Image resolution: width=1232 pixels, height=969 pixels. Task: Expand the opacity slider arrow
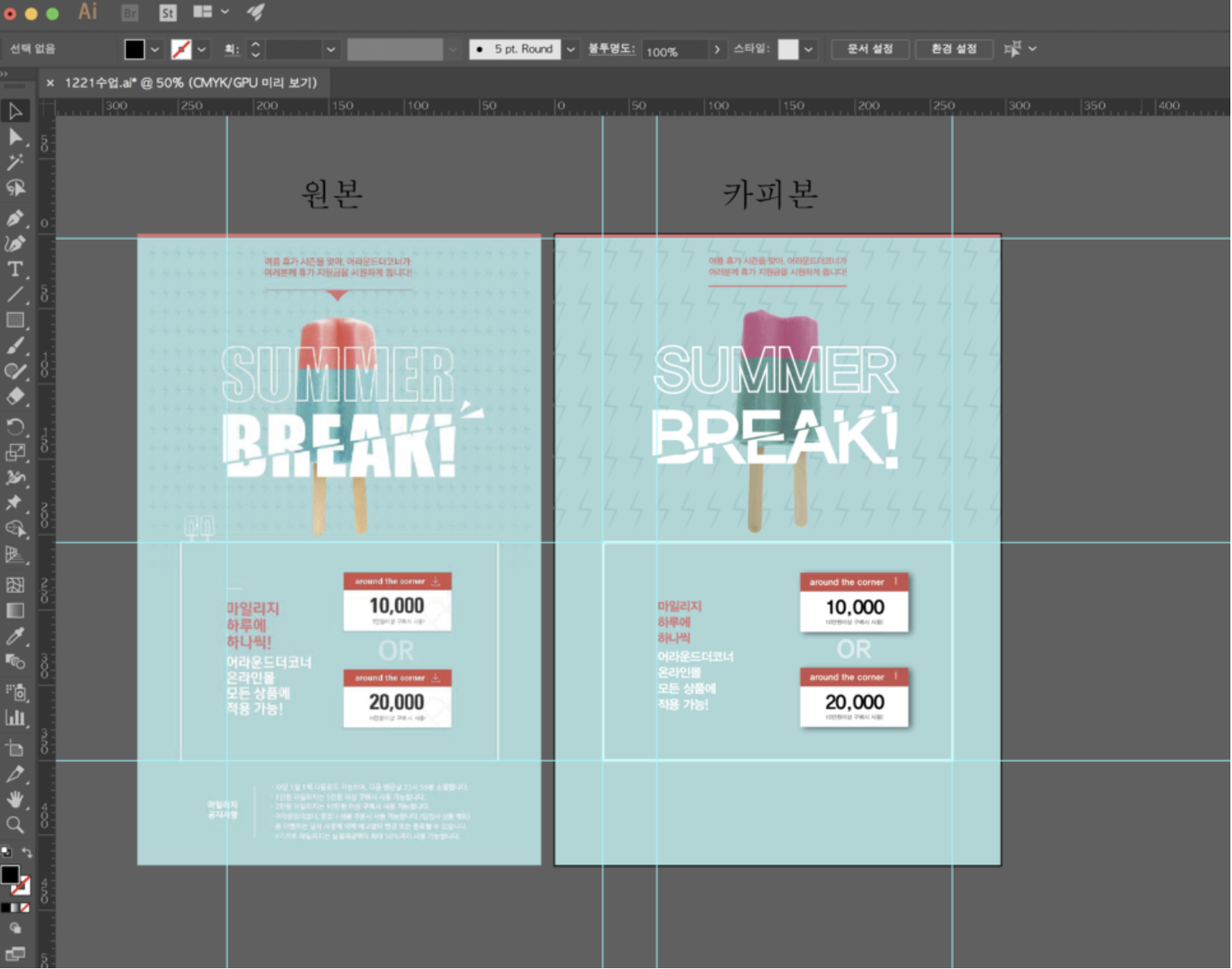(717, 49)
